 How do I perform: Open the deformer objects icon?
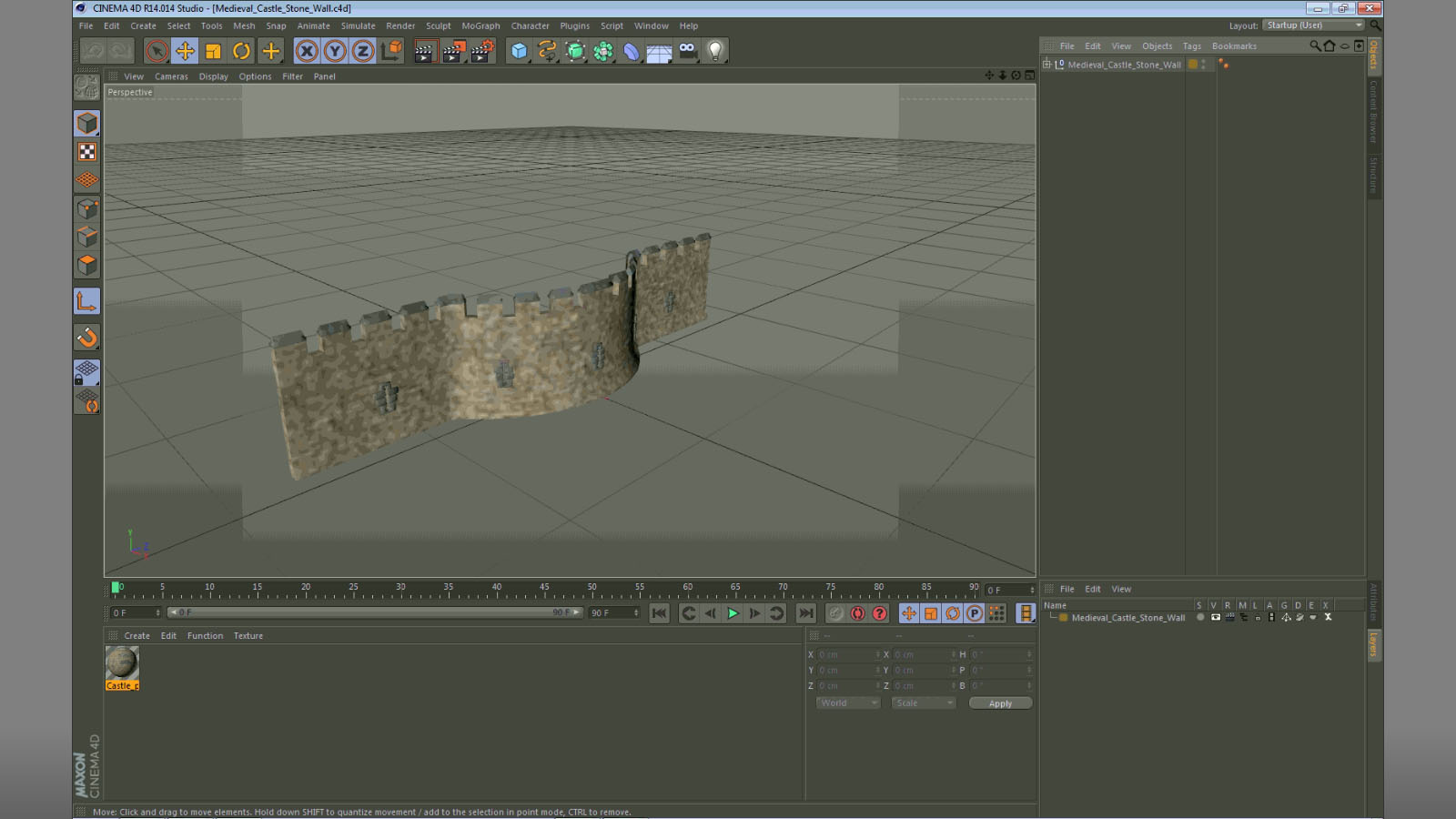coord(632,51)
